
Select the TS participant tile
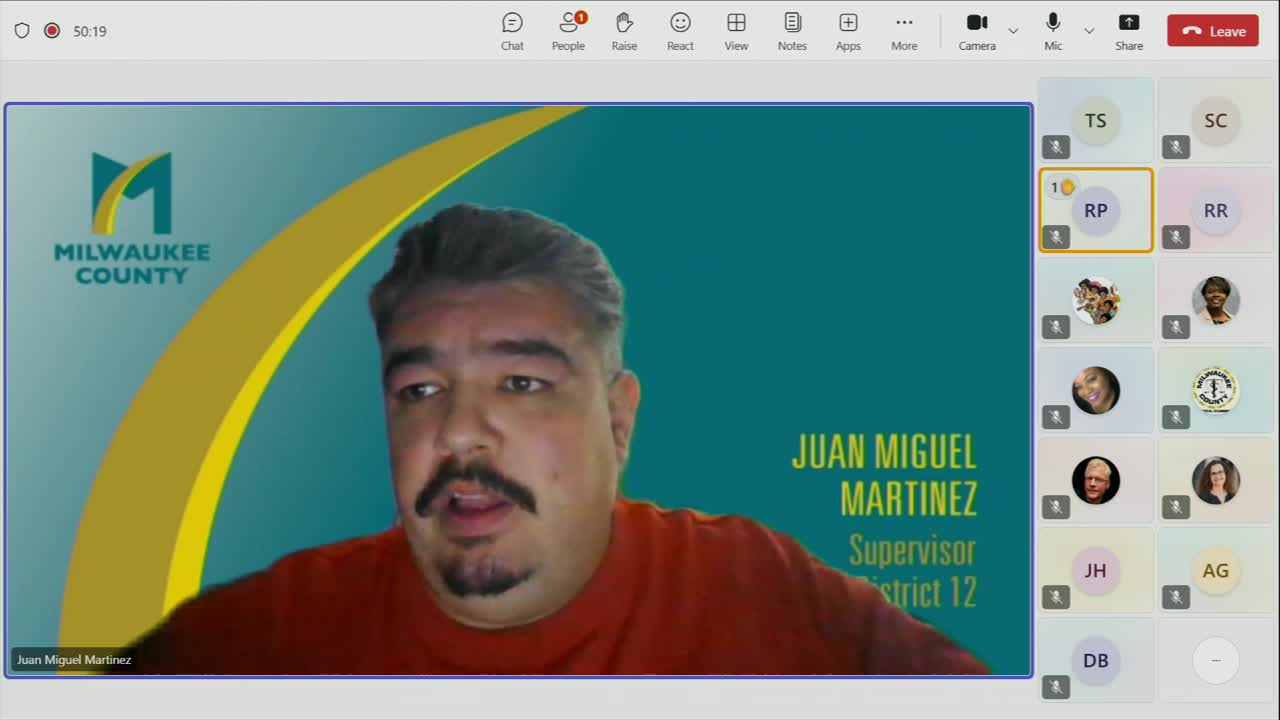[1096, 120]
